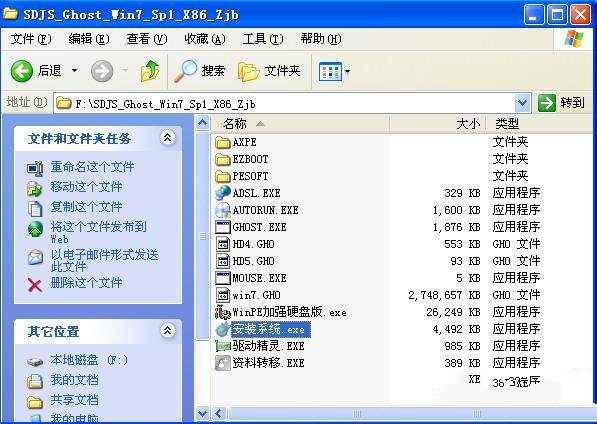Click the title bar folder icon
The image size is (597, 424).
point(10,14)
